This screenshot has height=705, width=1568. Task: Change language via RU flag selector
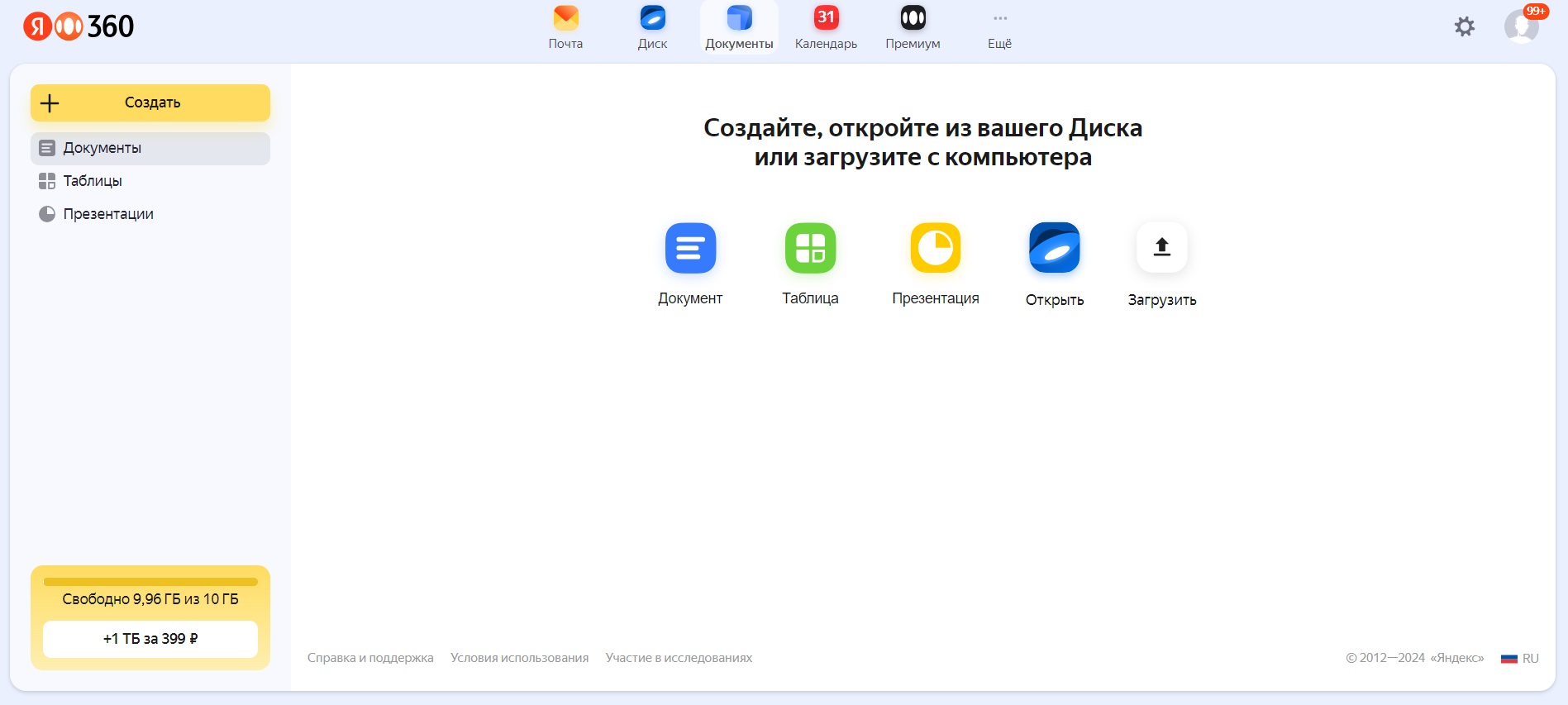1519,659
